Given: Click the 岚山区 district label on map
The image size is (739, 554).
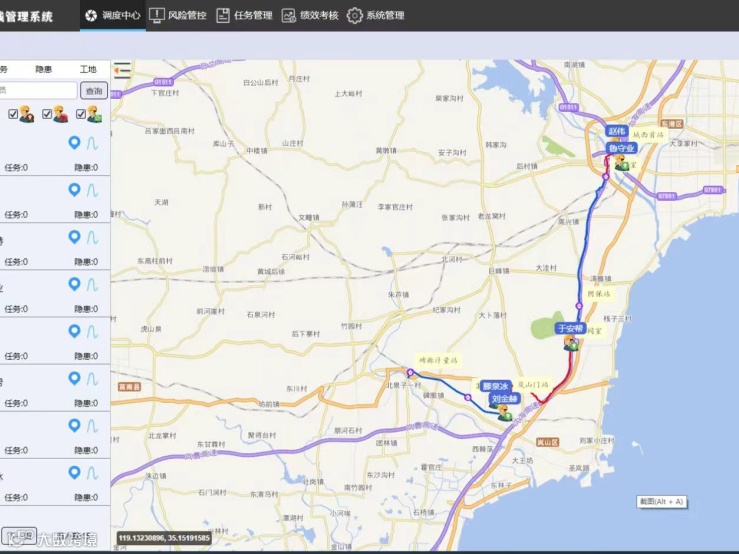Looking at the screenshot, I should [x=548, y=442].
